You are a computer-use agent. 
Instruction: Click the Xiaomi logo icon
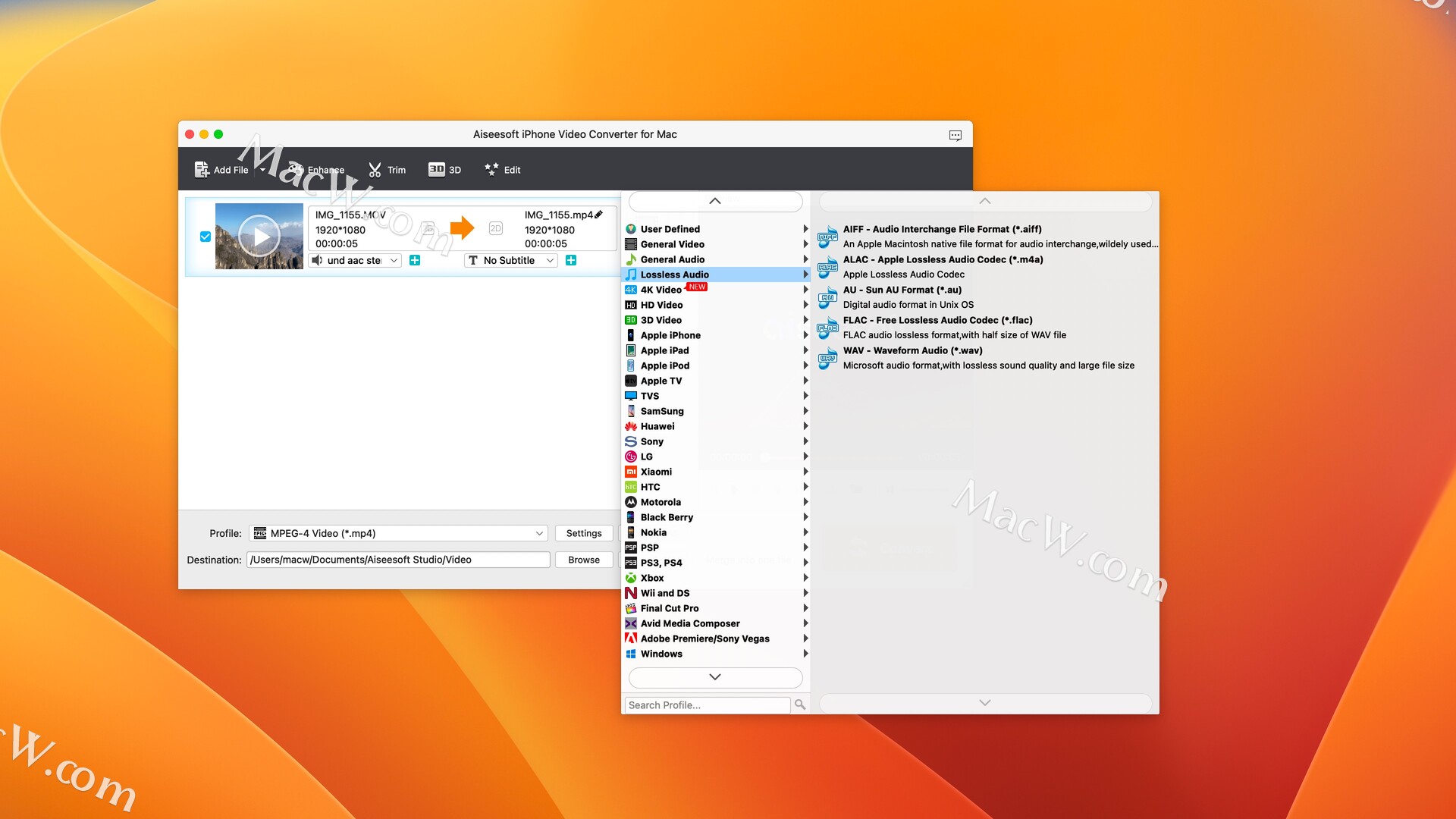coord(631,472)
